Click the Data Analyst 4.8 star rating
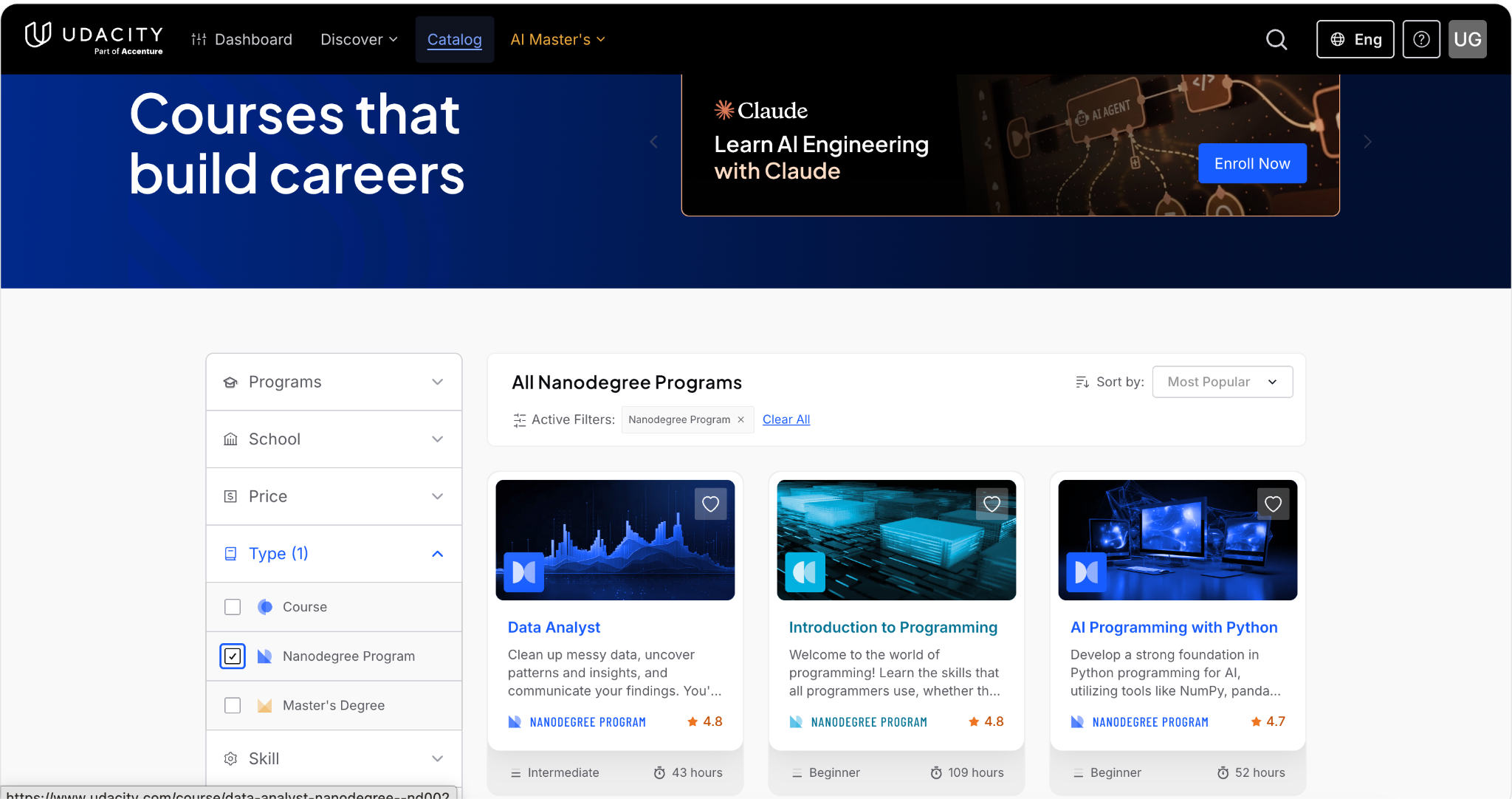 (x=705, y=721)
